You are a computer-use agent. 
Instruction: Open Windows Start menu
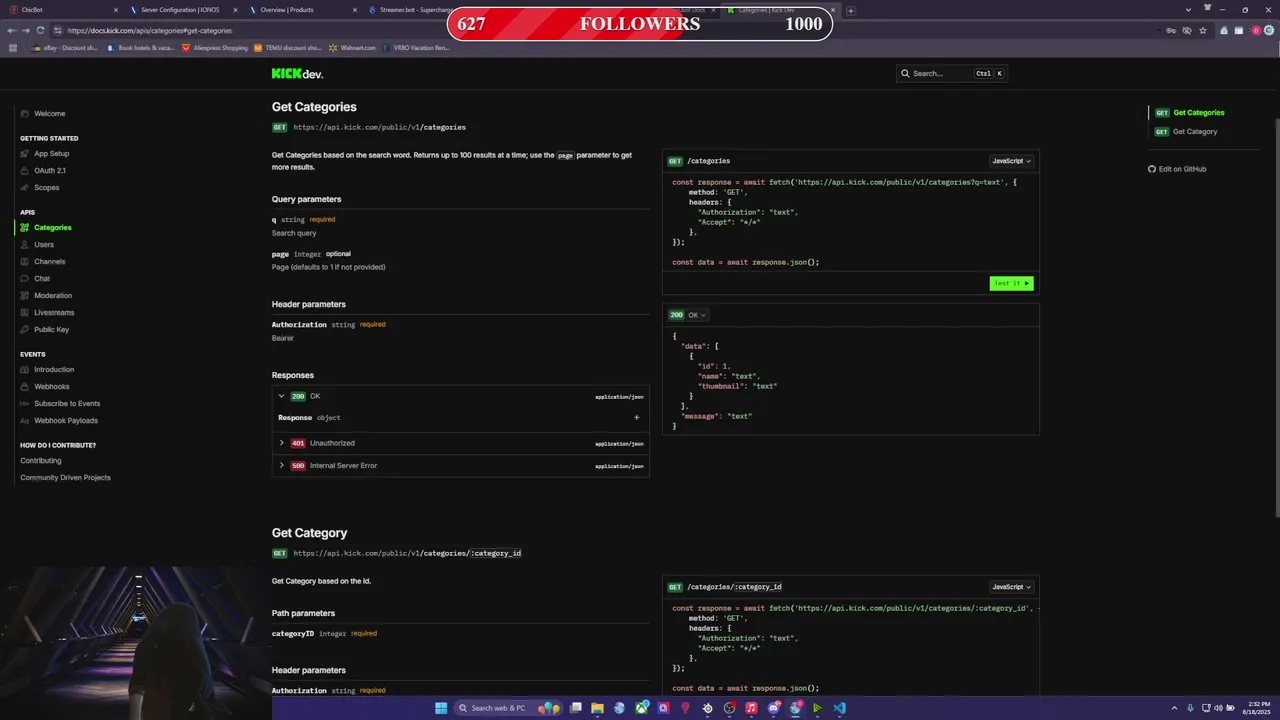441,708
